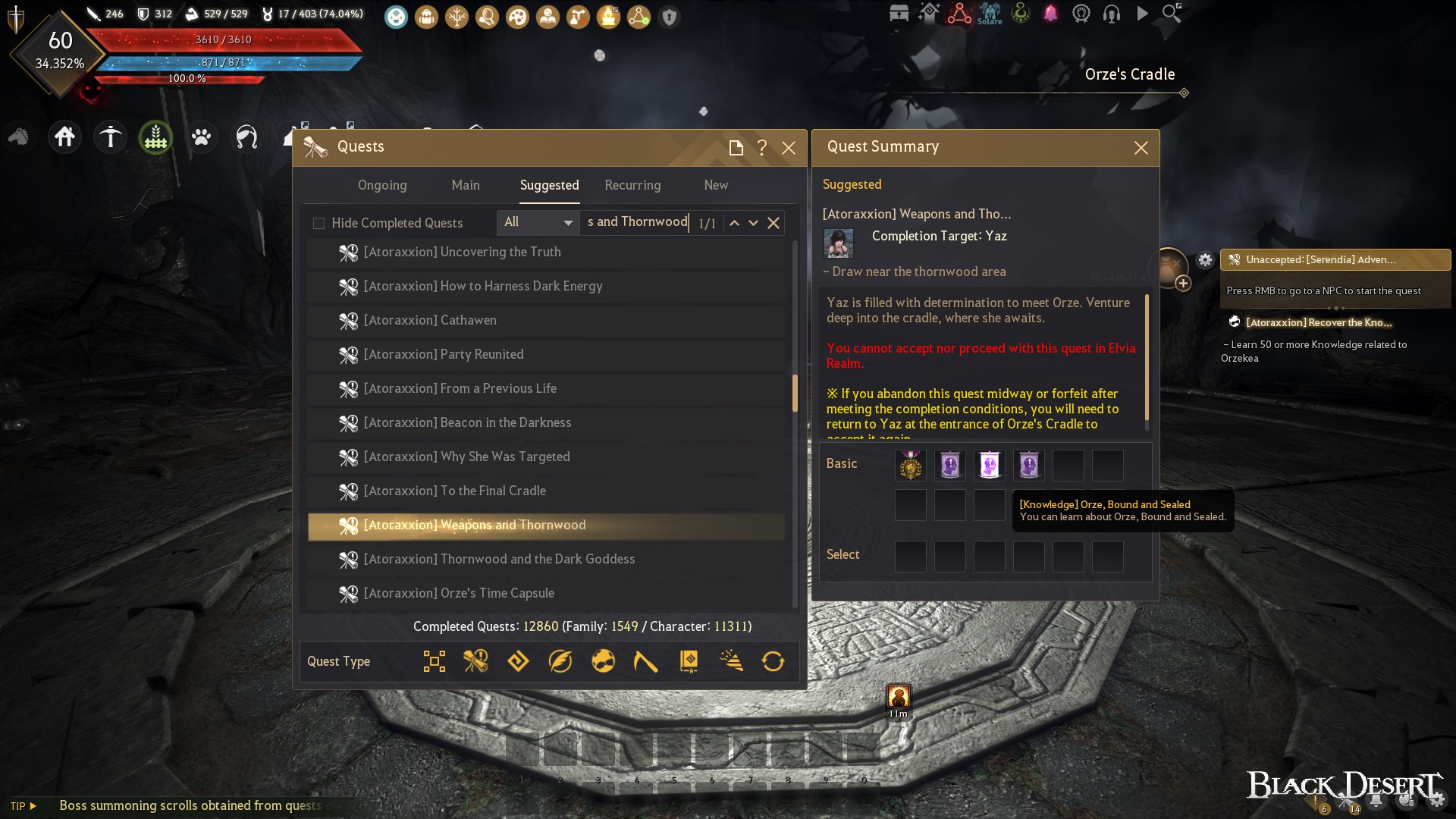Click the refresh quest type icon

click(773, 661)
